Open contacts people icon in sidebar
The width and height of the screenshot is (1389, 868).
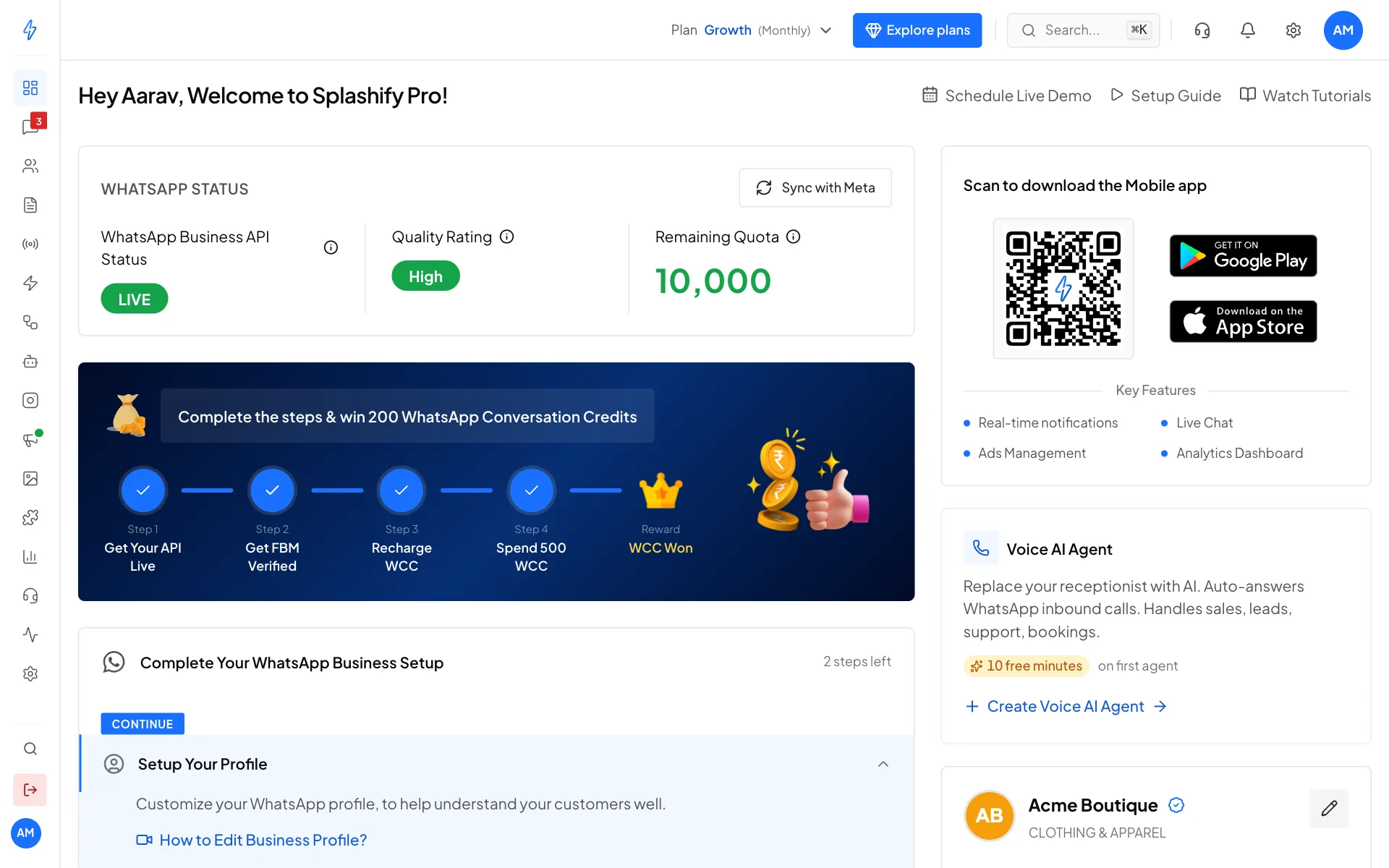click(x=30, y=166)
